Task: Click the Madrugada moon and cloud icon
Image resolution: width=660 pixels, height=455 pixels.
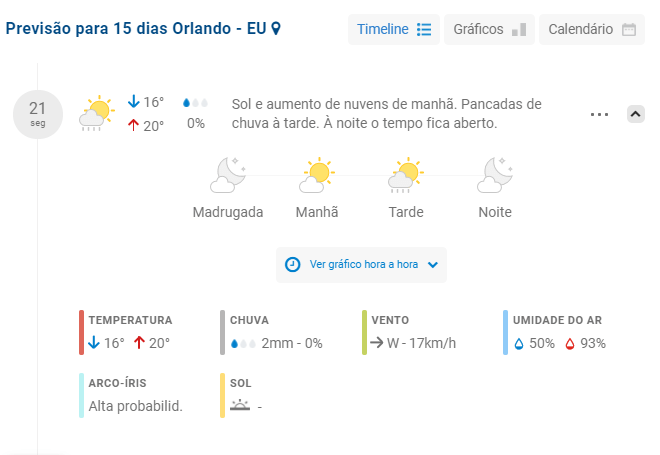Action: [228, 175]
